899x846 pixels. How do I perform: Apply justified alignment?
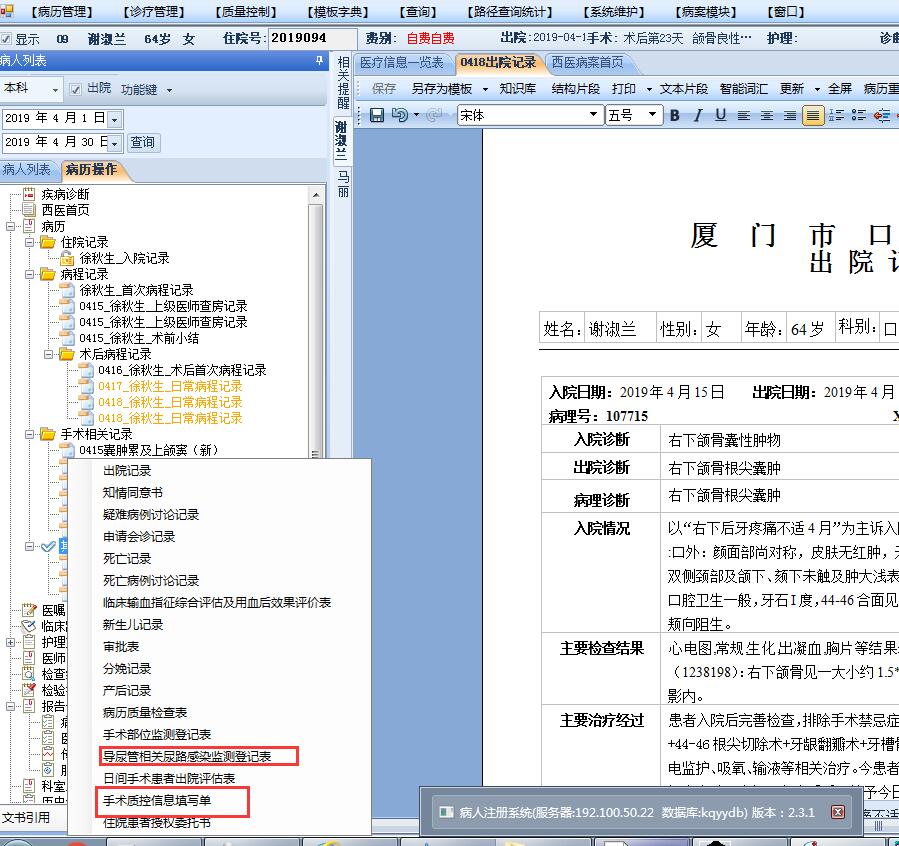pos(813,115)
